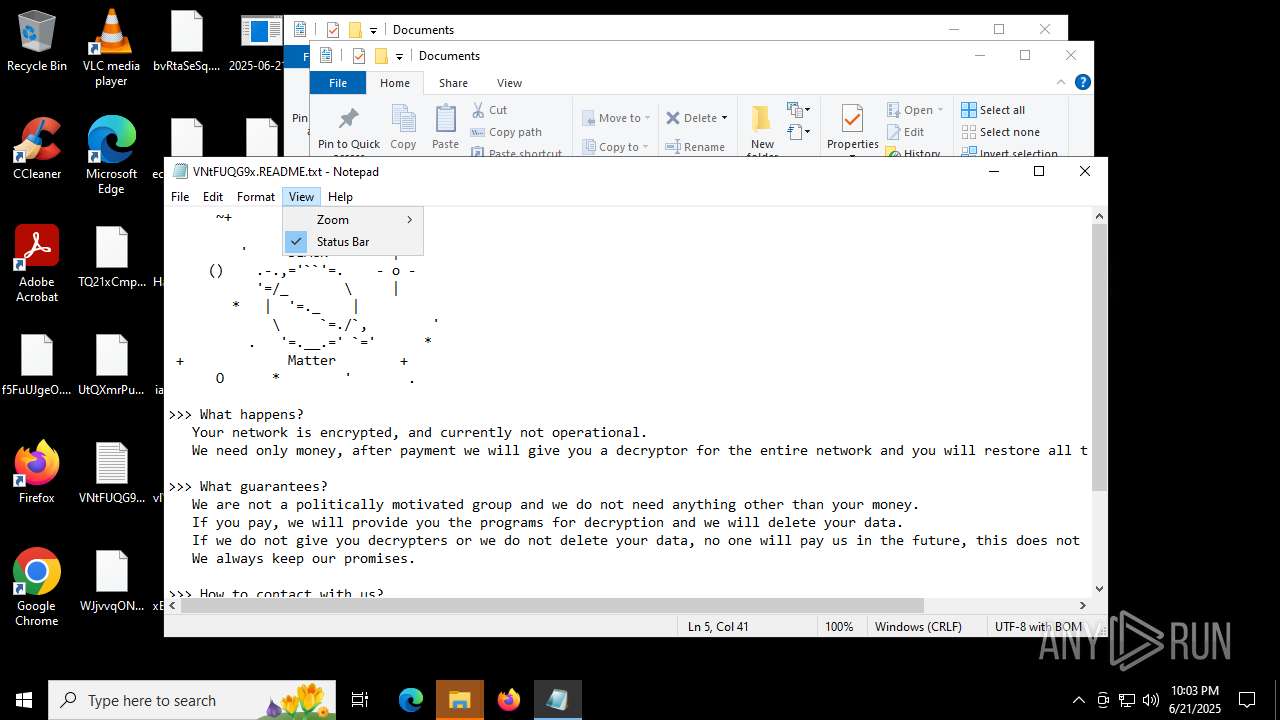Viewport: 1280px width, 720px height.
Task: Click the "What guarantees?" line in Notepad
Action: tap(248, 487)
